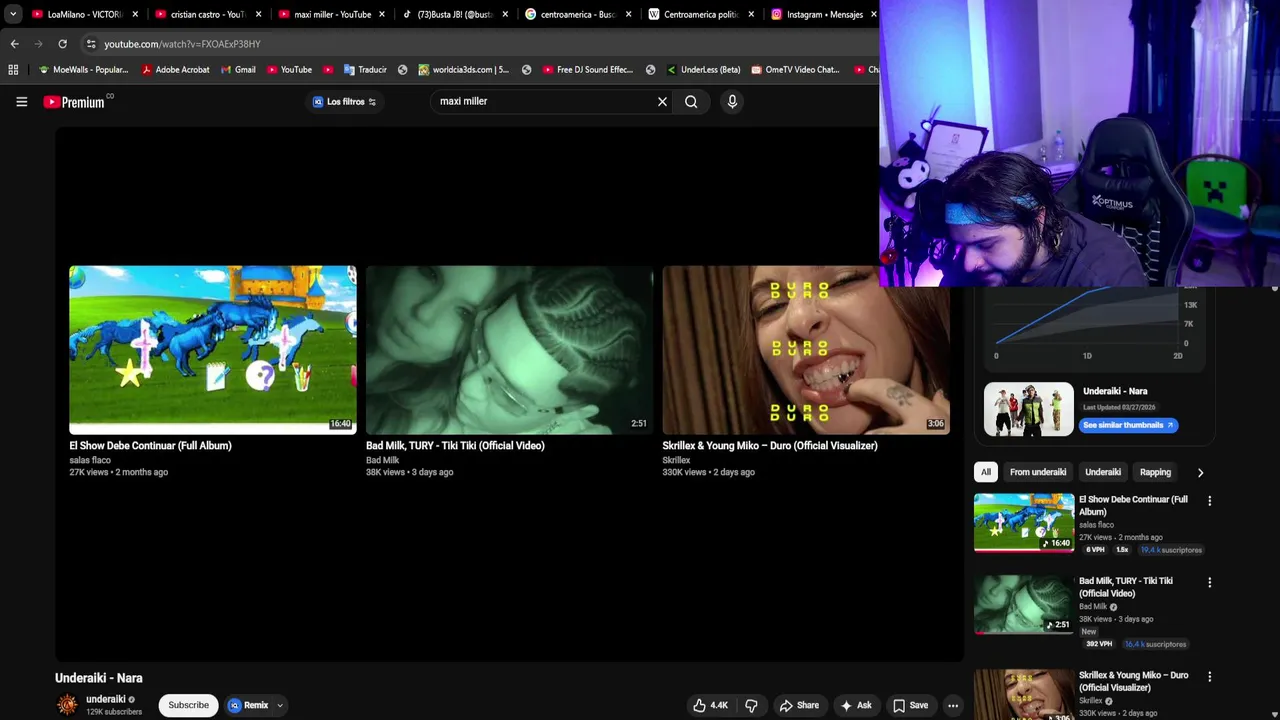Viewport: 1280px width, 720px height.
Task: Dislike the video
Action: click(x=751, y=705)
